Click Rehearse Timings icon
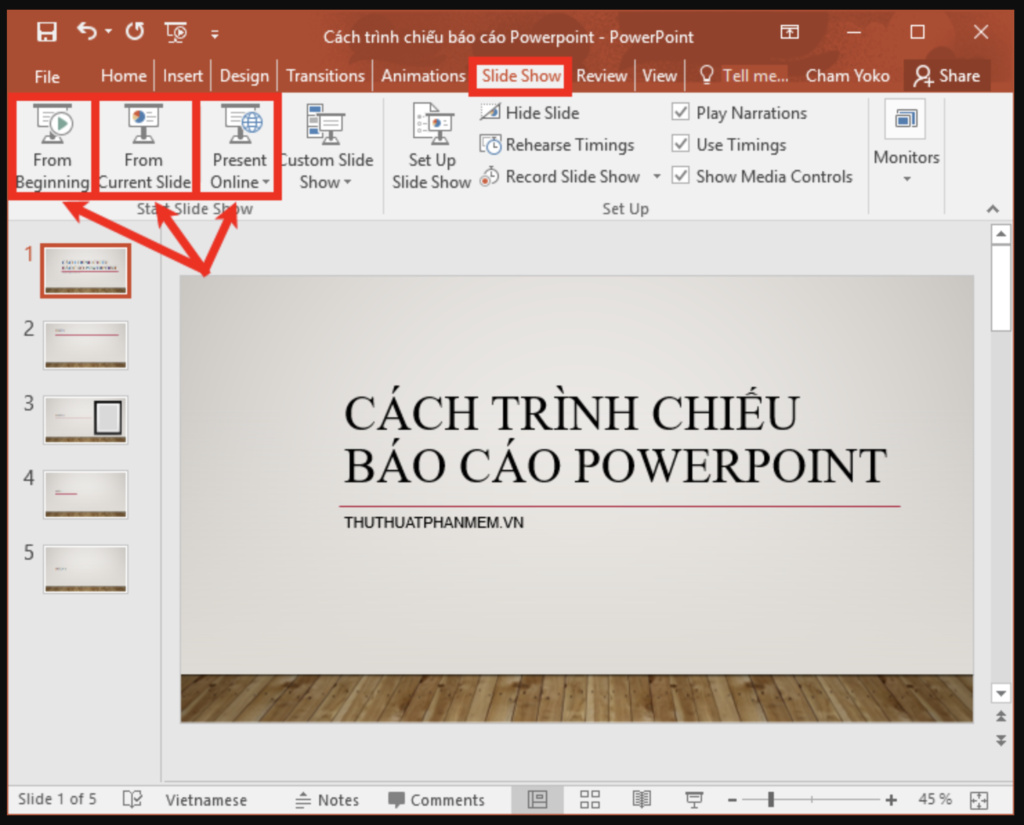The image size is (1024, 825). click(x=490, y=145)
